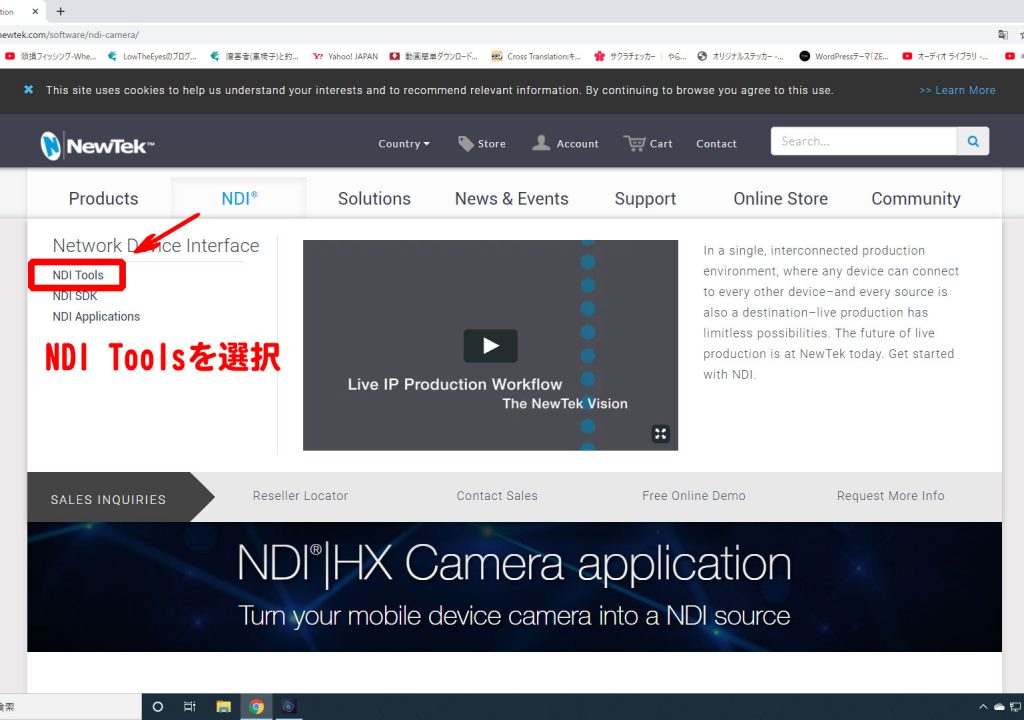
Task: Open File Explorer from the taskbar
Action: click(x=224, y=707)
